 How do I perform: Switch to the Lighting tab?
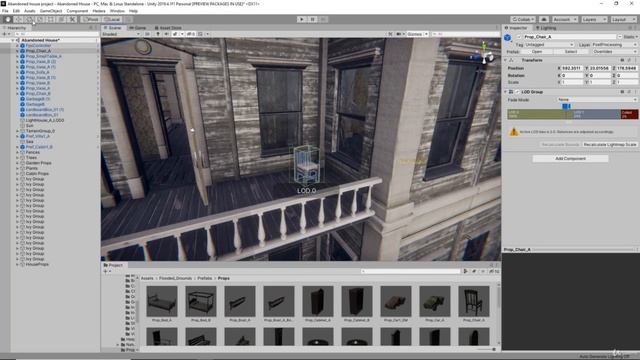(x=546, y=28)
